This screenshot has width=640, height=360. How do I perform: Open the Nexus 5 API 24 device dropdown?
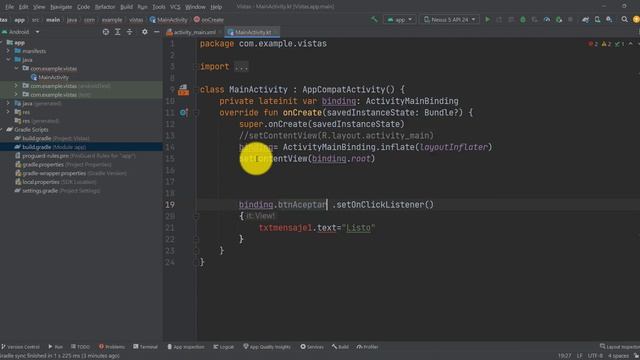click(x=449, y=20)
